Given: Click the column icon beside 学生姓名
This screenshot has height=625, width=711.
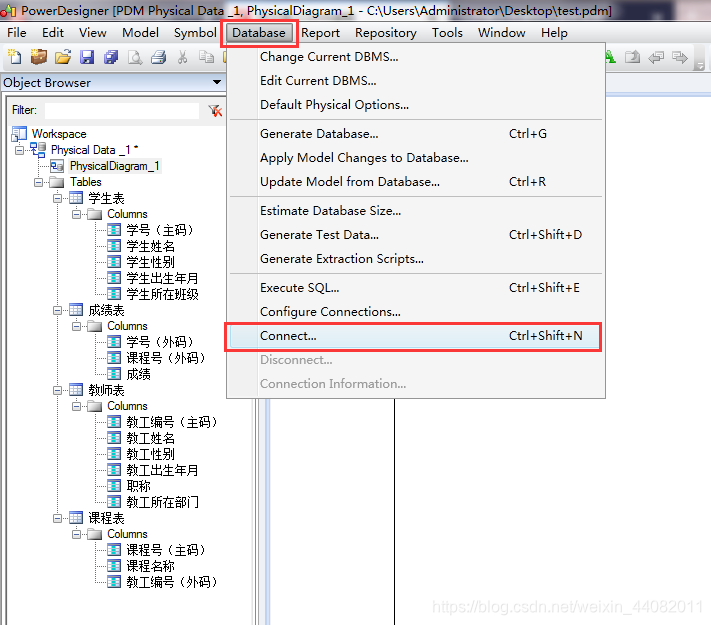Looking at the screenshot, I should pos(114,246).
